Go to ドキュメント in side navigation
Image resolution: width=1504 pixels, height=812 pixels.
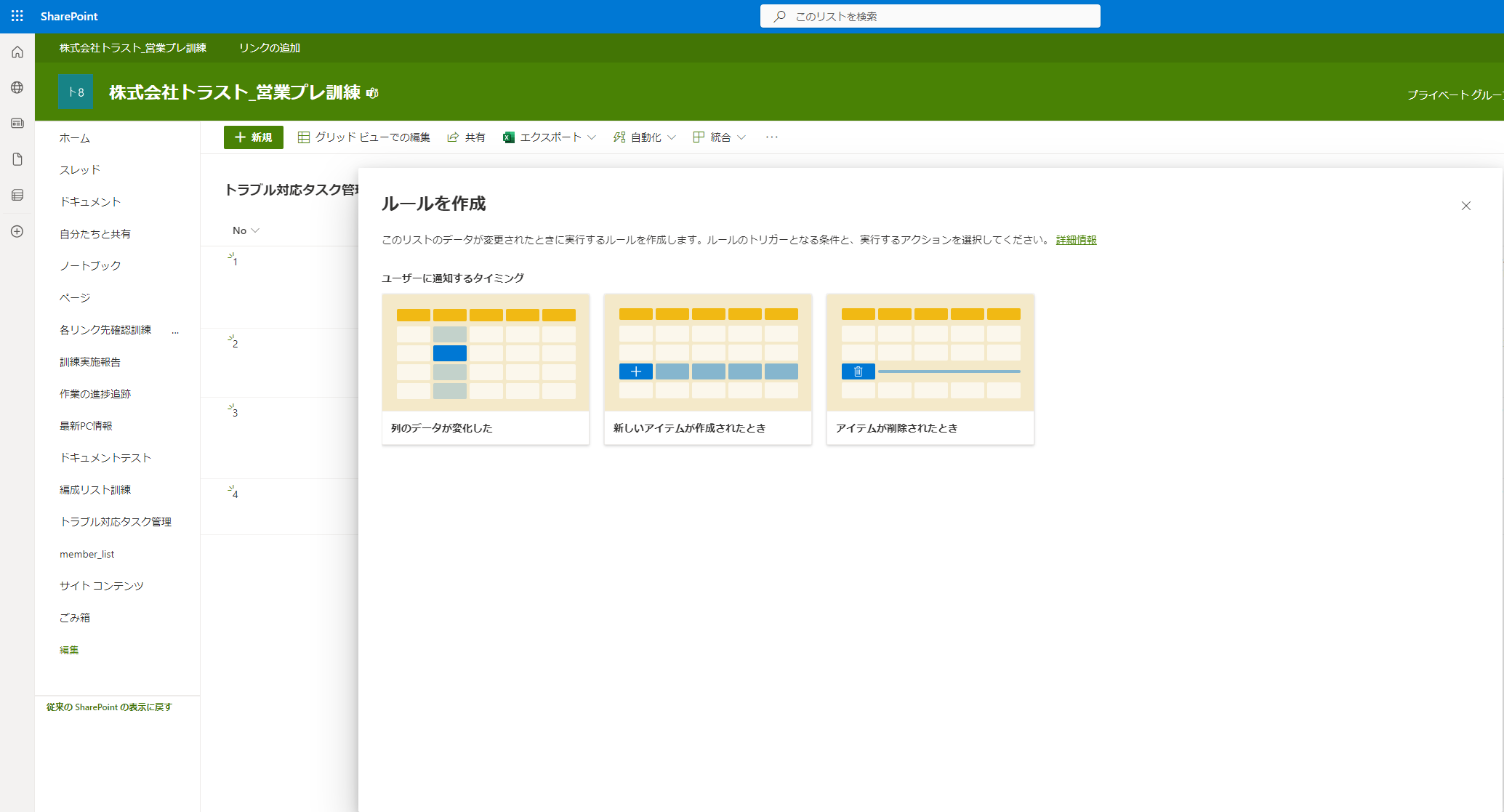tap(90, 202)
